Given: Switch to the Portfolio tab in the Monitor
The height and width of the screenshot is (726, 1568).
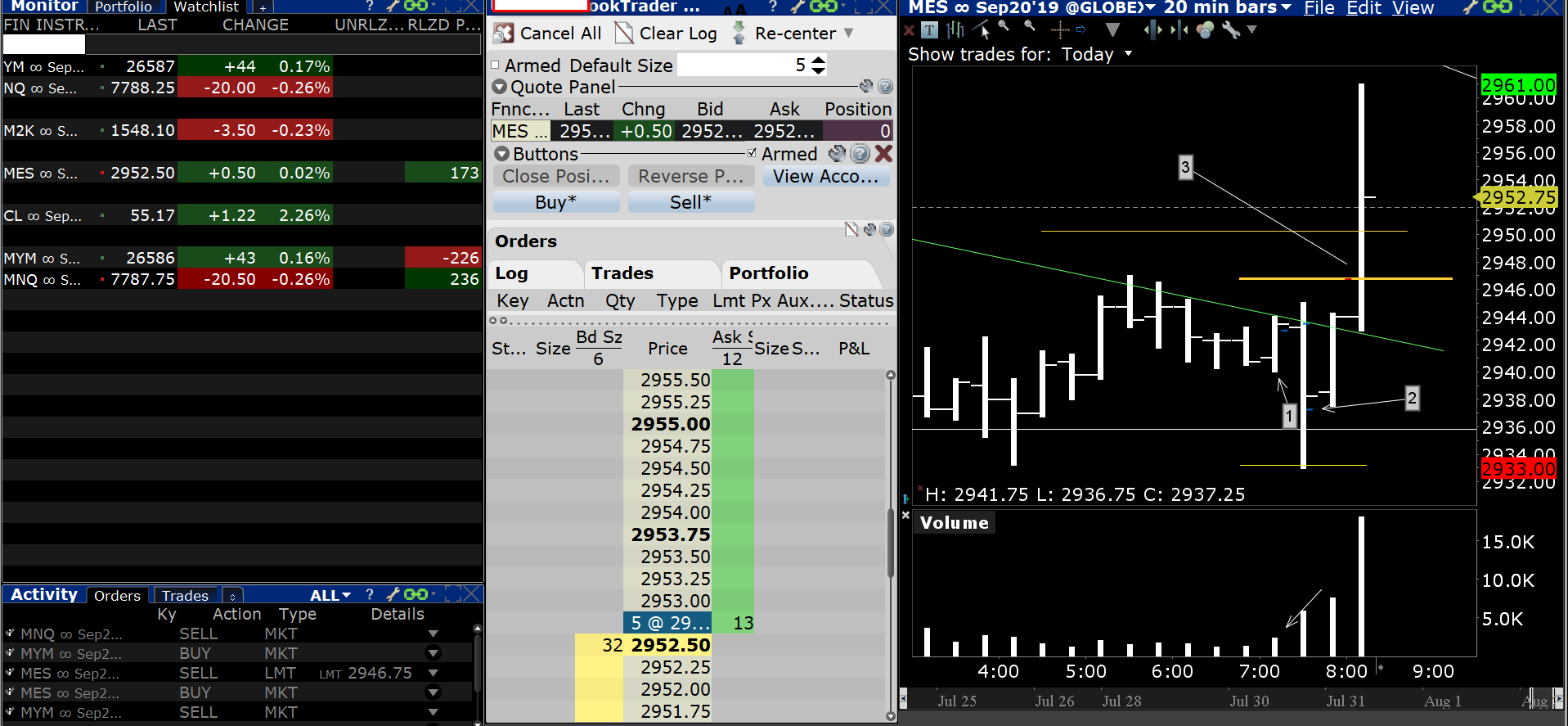Looking at the screenshot, I should [124, 7].
